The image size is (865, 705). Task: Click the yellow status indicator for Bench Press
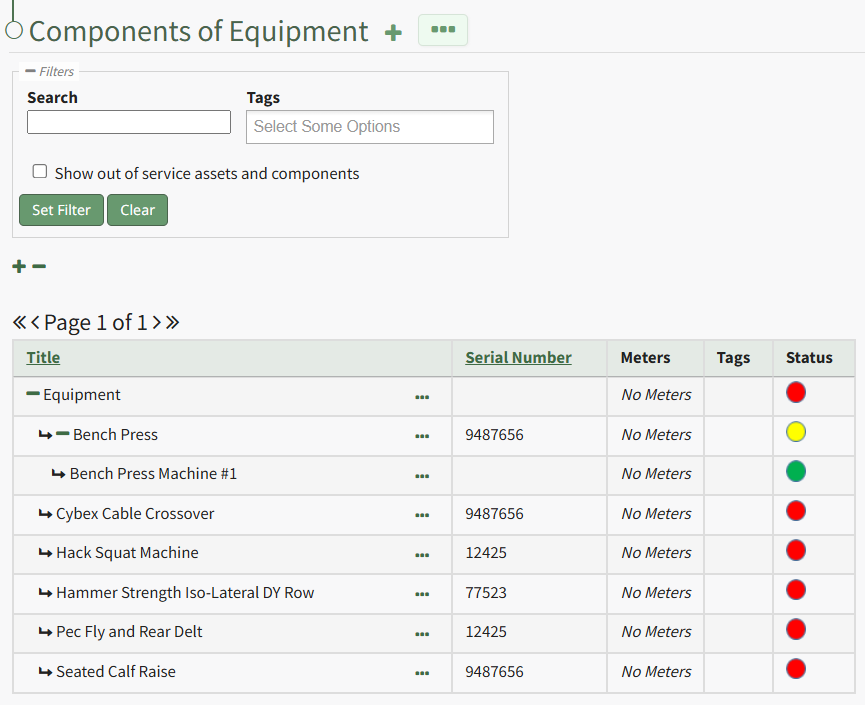796,432
